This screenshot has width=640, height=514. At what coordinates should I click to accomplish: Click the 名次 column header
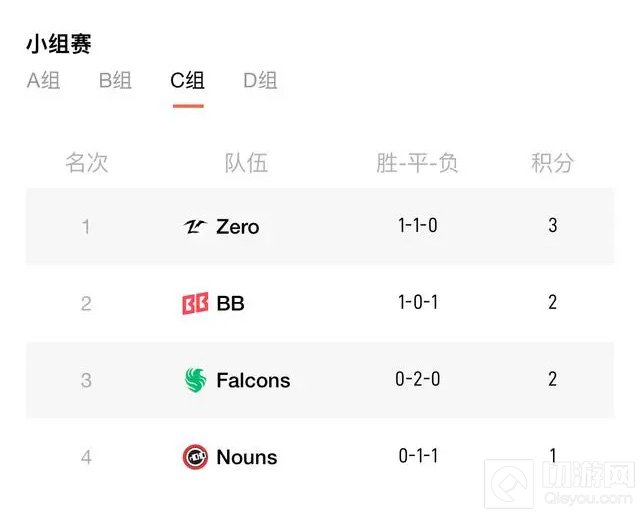tap(86, 163)
